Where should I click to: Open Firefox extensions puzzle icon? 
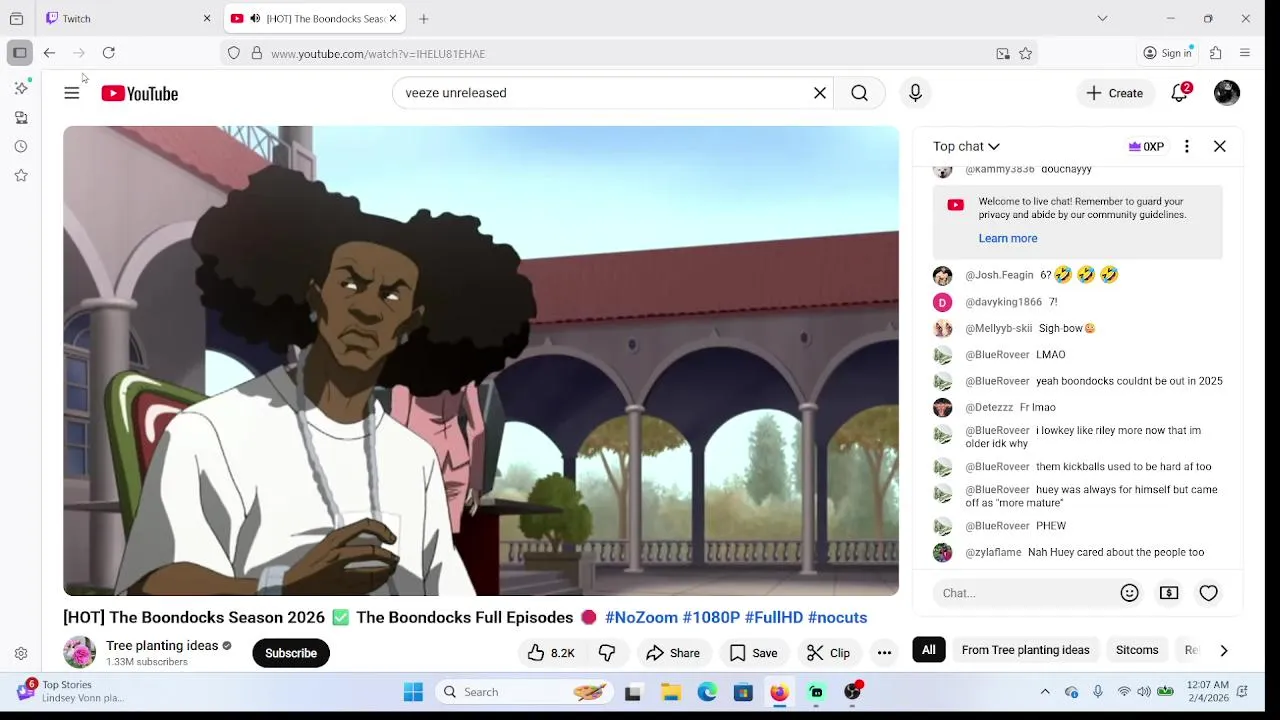click(x=1215, y=53)
